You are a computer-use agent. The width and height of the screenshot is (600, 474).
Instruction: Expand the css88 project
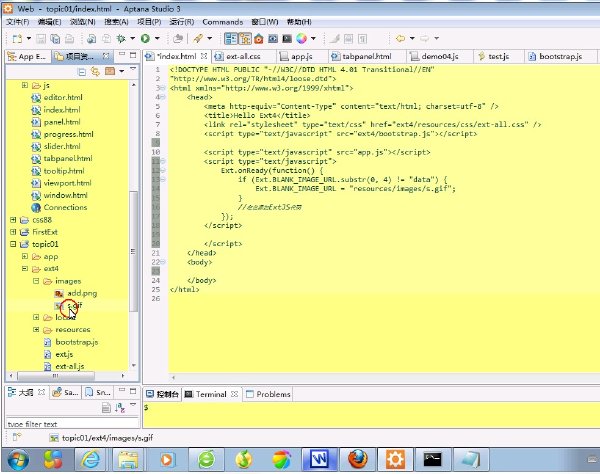(13, 220)
